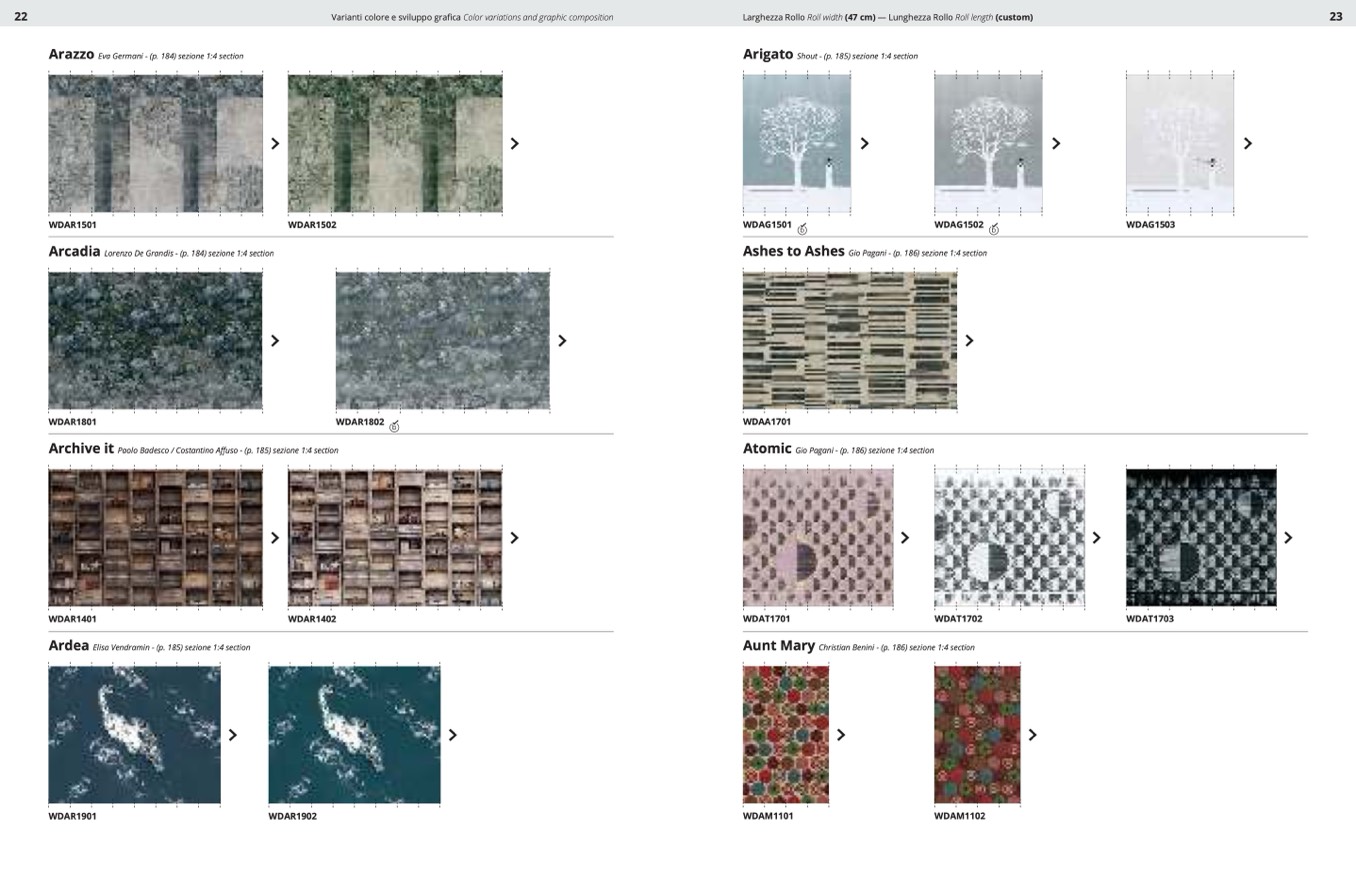The height and width of the screenshot is (878, 1356).
Task: Click the arrow beside the WDAR1402 Archive it image
Action: pos(515,538)
